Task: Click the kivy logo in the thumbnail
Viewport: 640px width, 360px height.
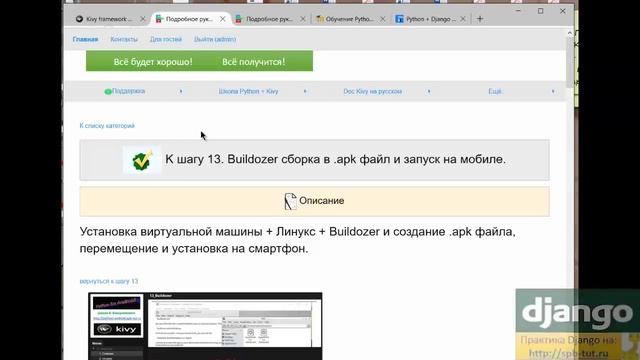Action: coord(117,329)
